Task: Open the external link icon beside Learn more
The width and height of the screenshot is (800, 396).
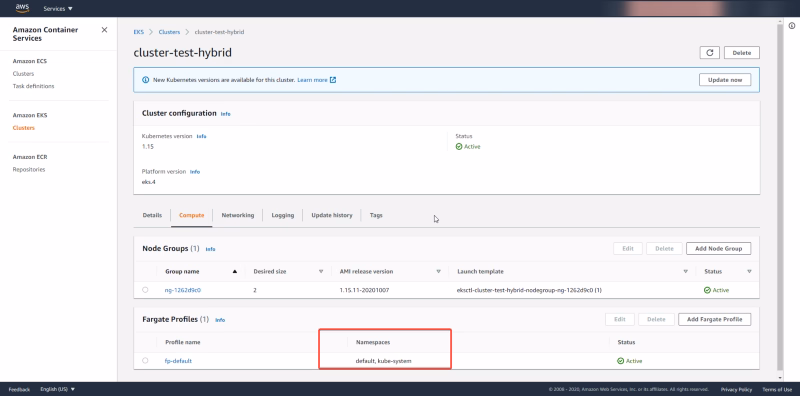Action: click(x=333, y=80)
